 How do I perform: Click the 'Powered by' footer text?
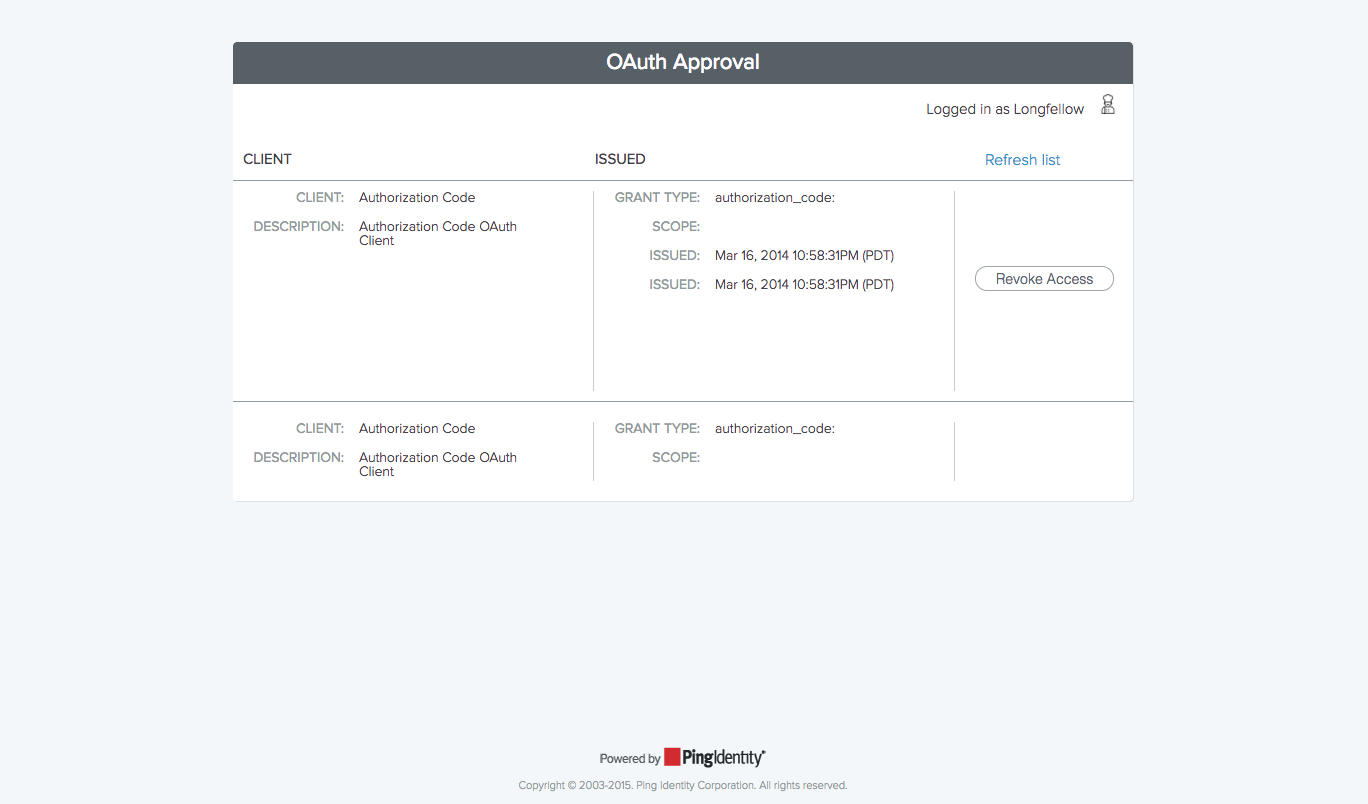[x=630, y=759]
